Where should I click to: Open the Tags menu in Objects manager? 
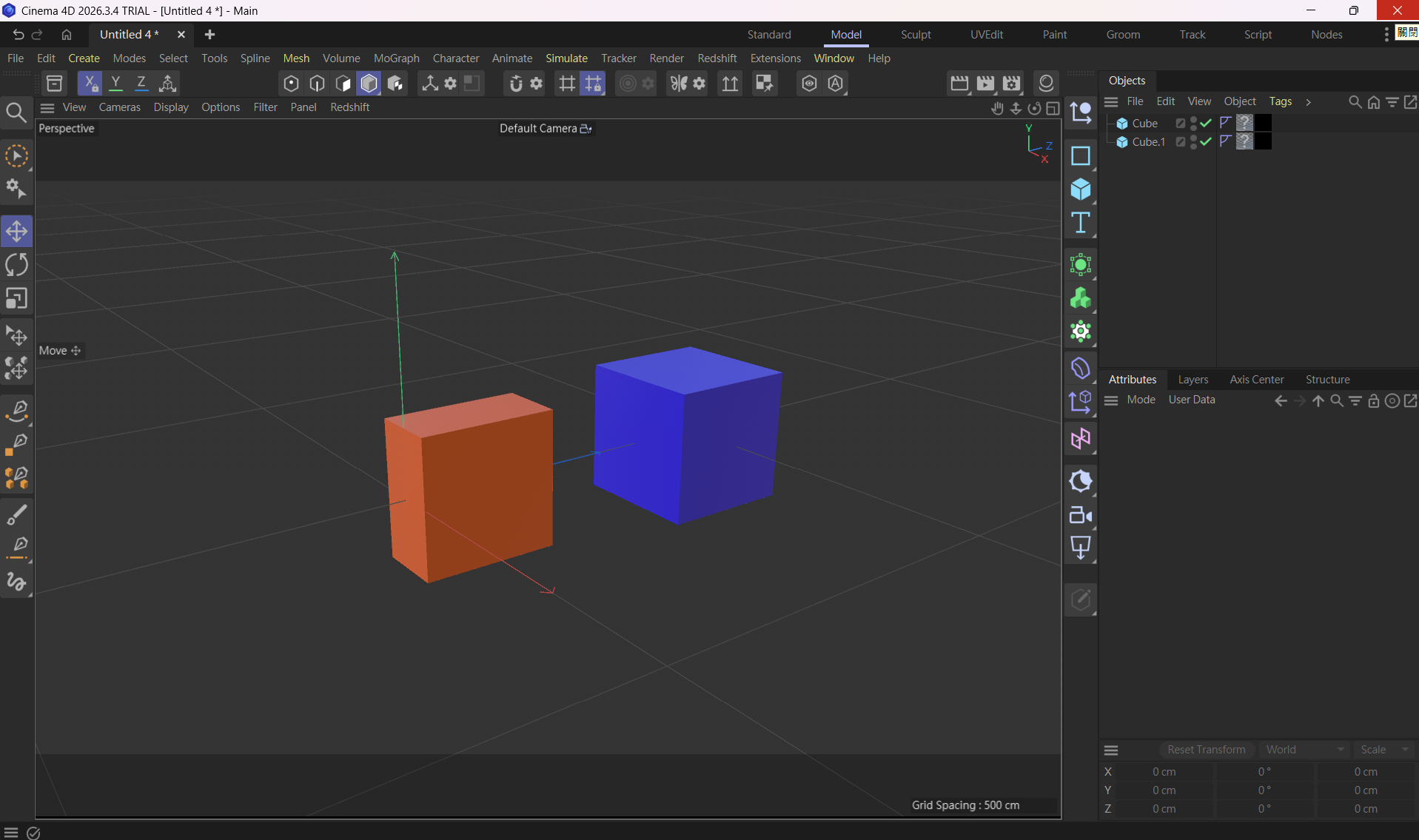tap(1280, 101)
